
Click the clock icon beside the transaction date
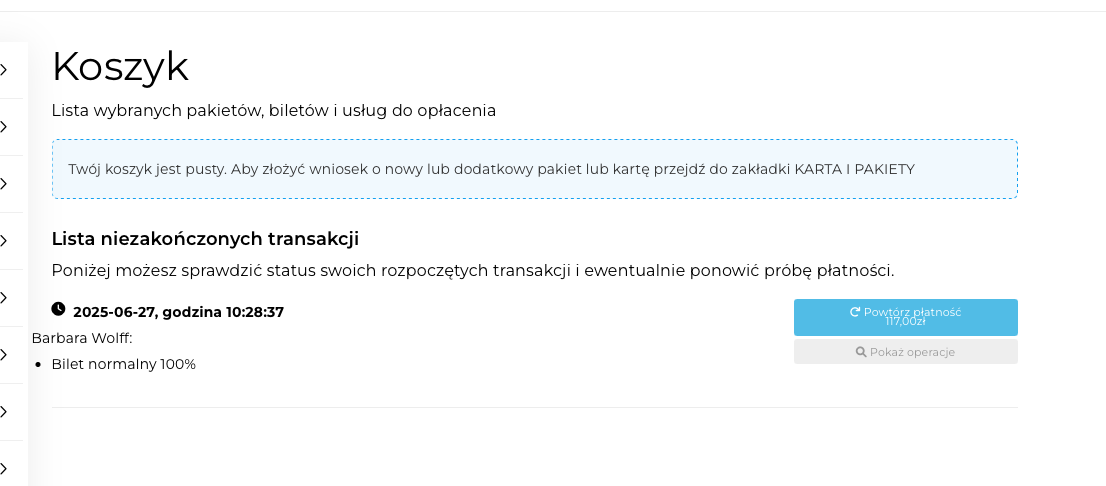tap(58, 310)
